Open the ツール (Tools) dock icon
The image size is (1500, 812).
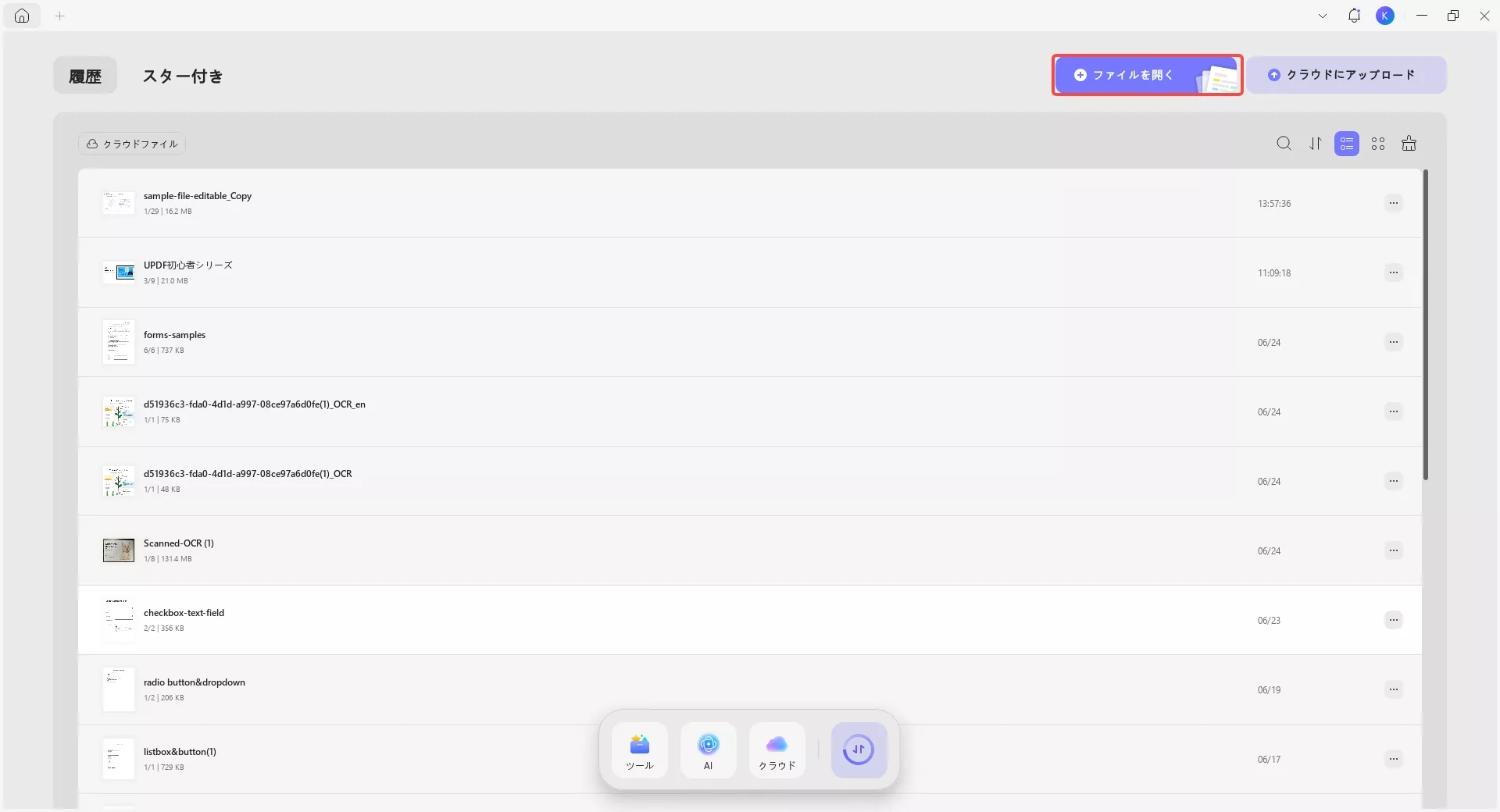[640, 750]
